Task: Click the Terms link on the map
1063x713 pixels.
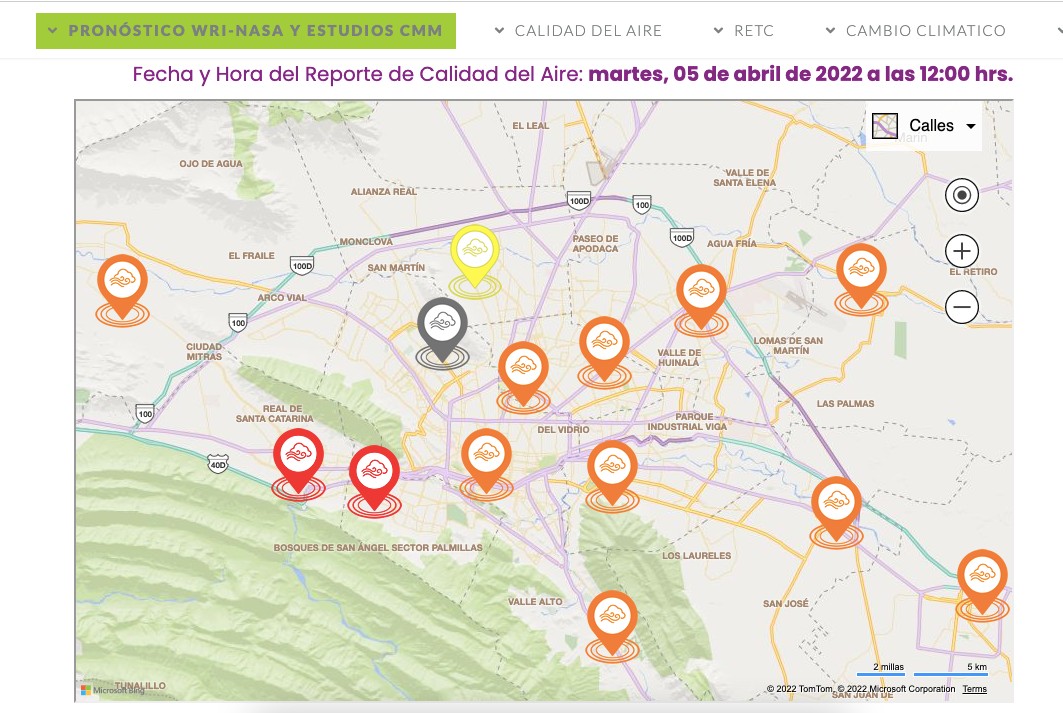Action: 974,689
